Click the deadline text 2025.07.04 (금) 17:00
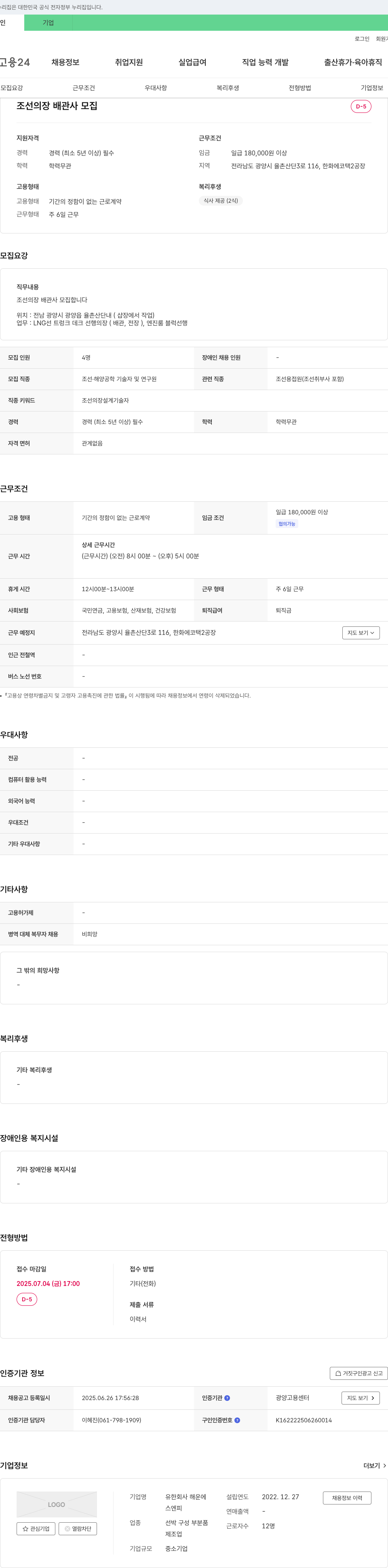 tap(48, 1284)
